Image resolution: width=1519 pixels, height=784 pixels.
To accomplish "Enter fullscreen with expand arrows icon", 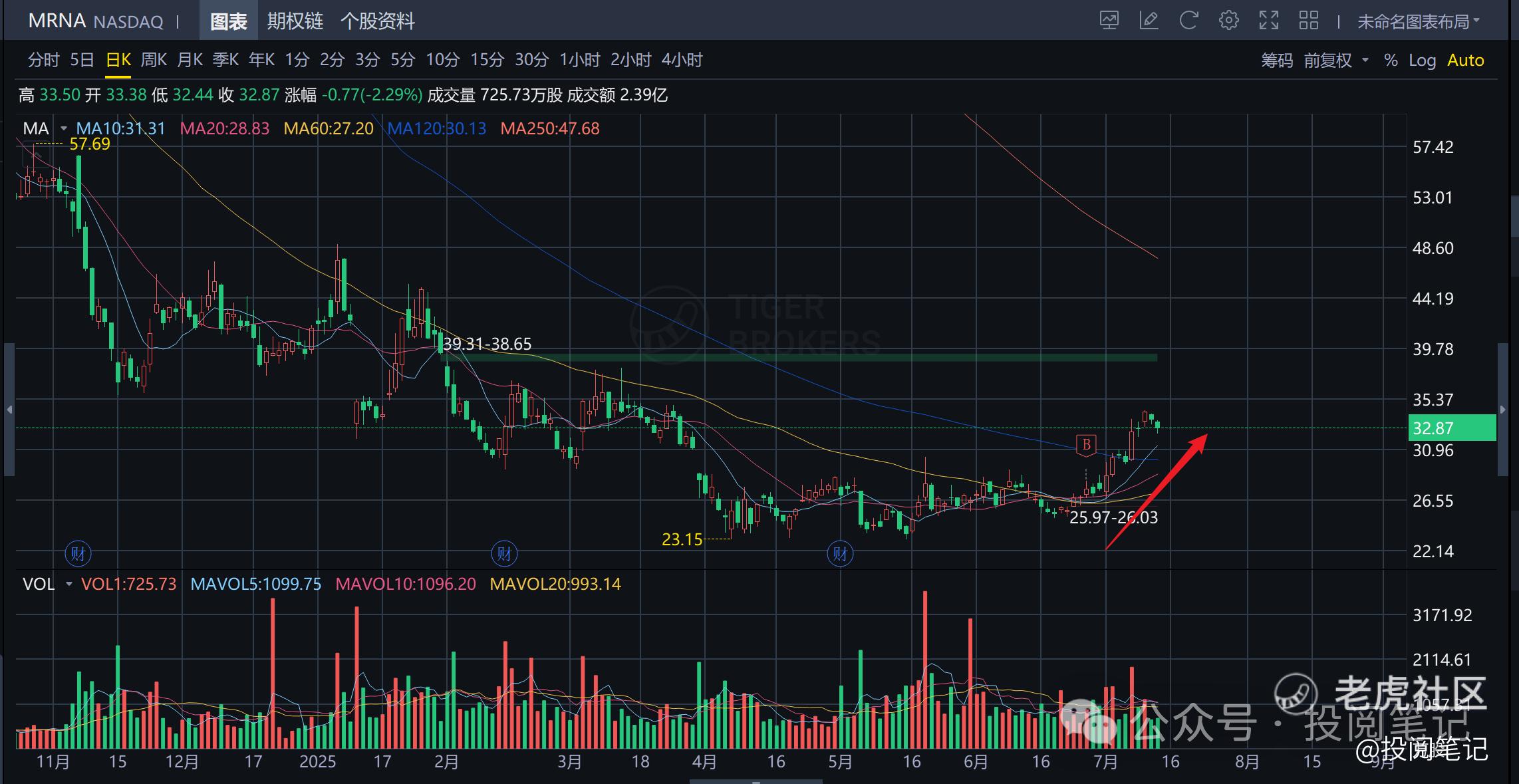I will click(x=1269, y=21).
